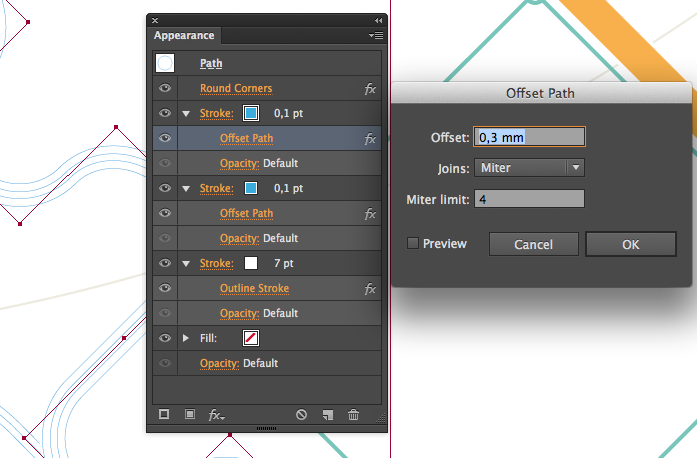Click the Miter limit input field
The image size is (697, 458).
[530, 199]
